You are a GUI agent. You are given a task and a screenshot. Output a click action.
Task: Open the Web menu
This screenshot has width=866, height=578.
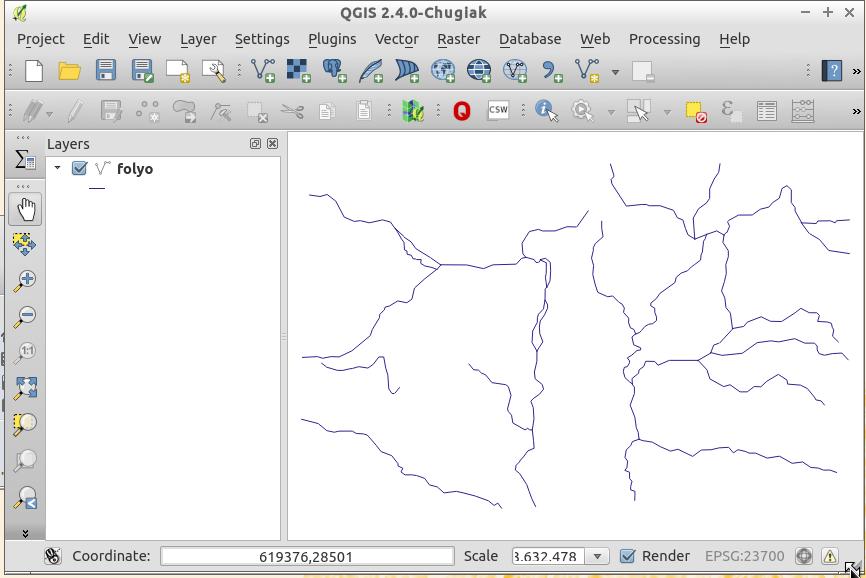[x=595, y=39]
